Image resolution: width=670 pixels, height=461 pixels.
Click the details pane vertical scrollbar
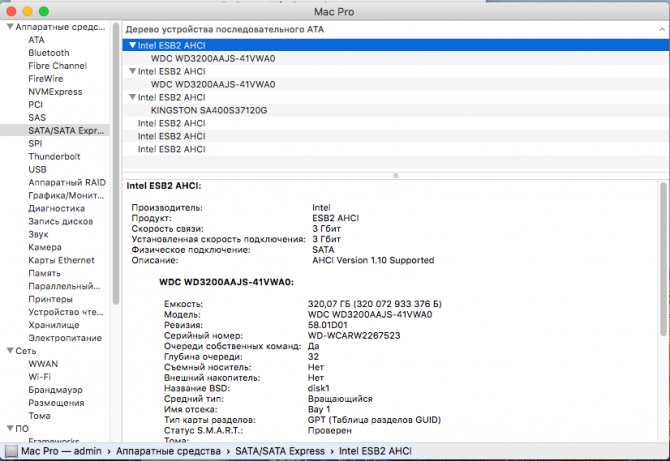click(x=663, y=259)
